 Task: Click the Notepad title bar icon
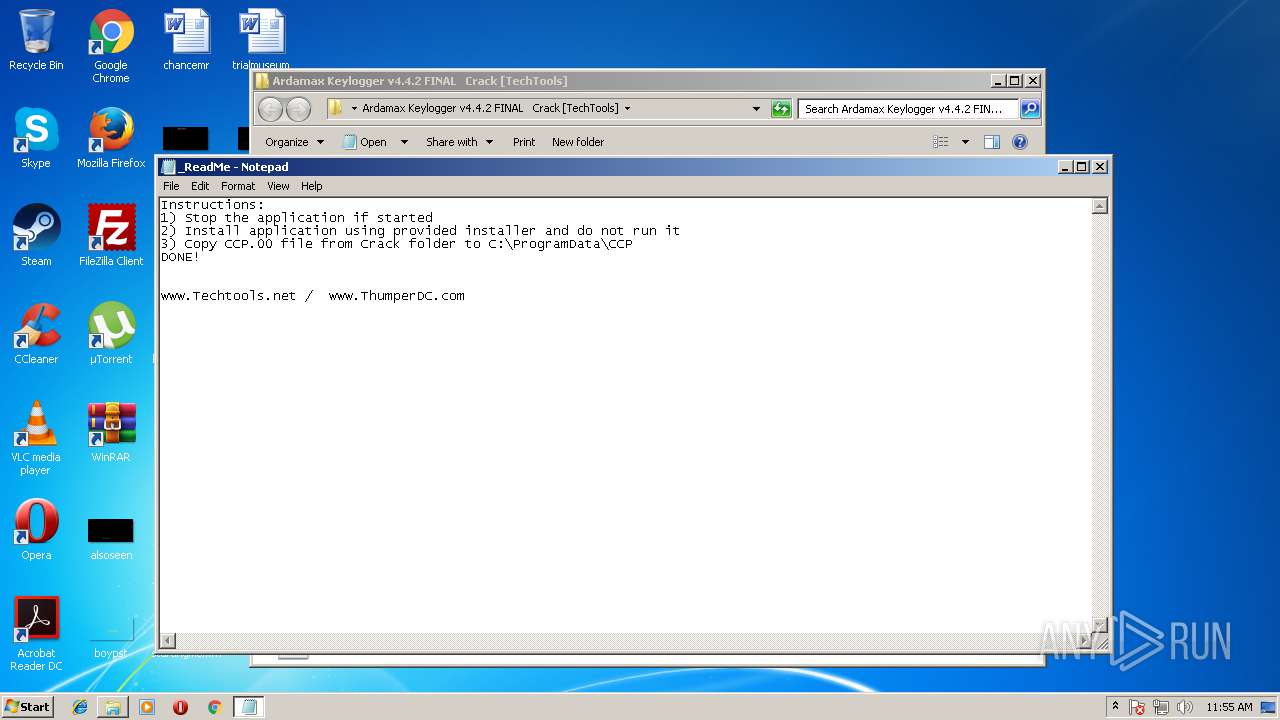coord(169,167)
